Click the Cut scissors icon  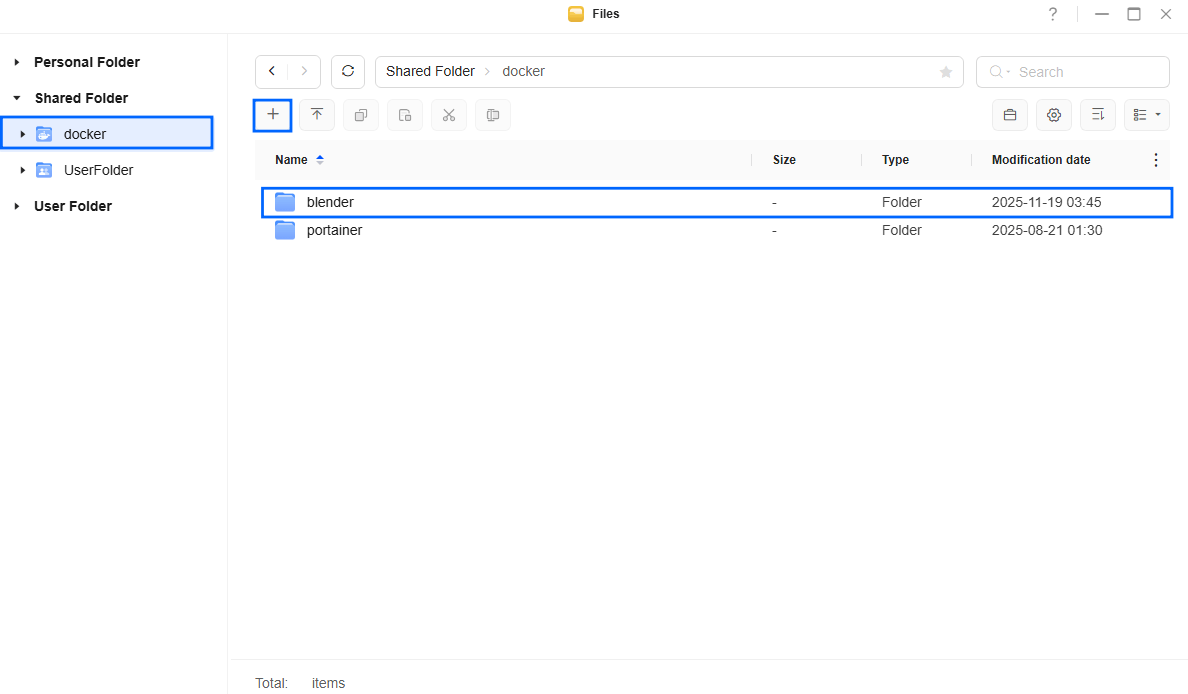(449, 115)
